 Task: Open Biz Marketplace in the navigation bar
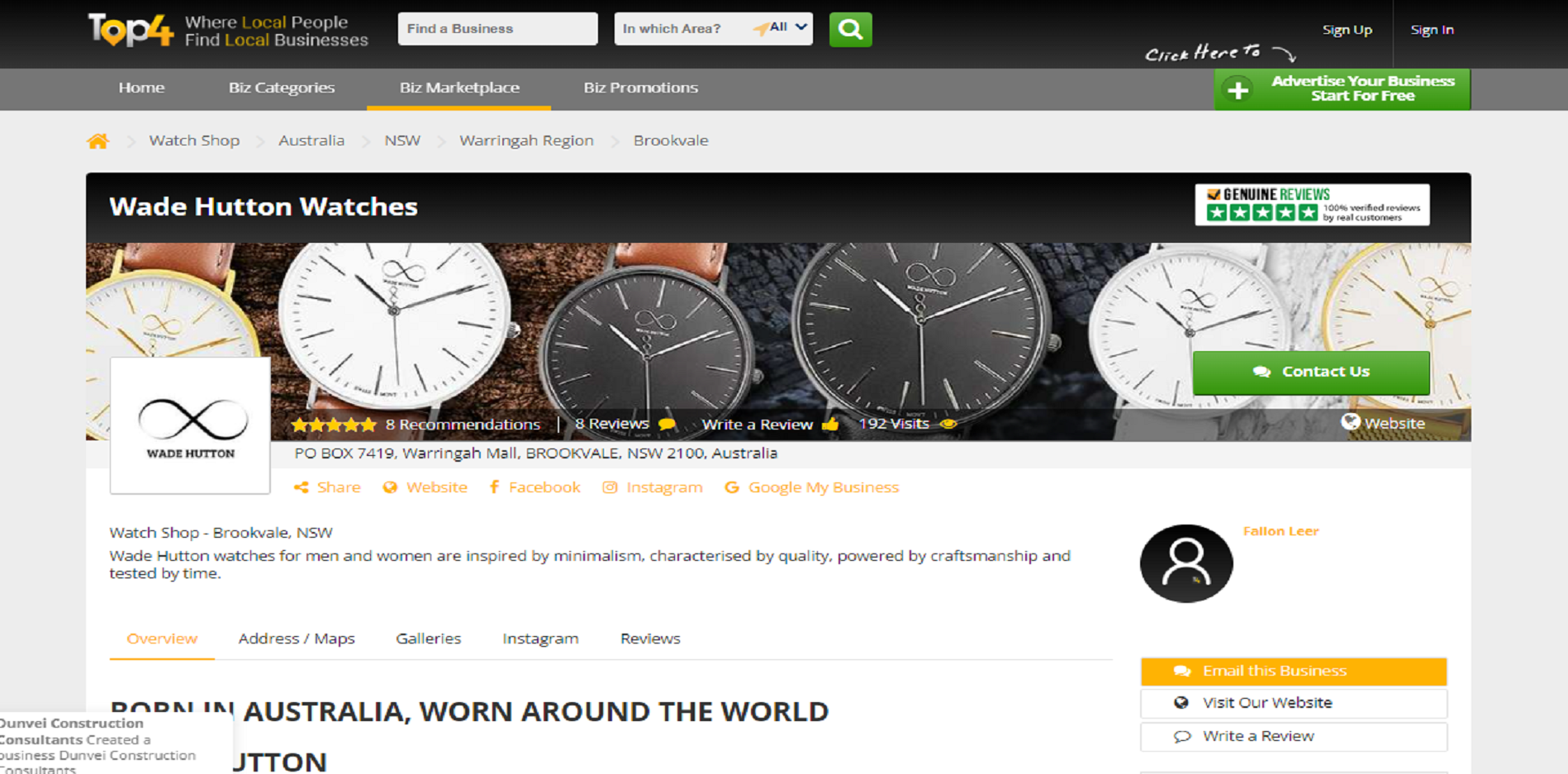click(459, 88)
